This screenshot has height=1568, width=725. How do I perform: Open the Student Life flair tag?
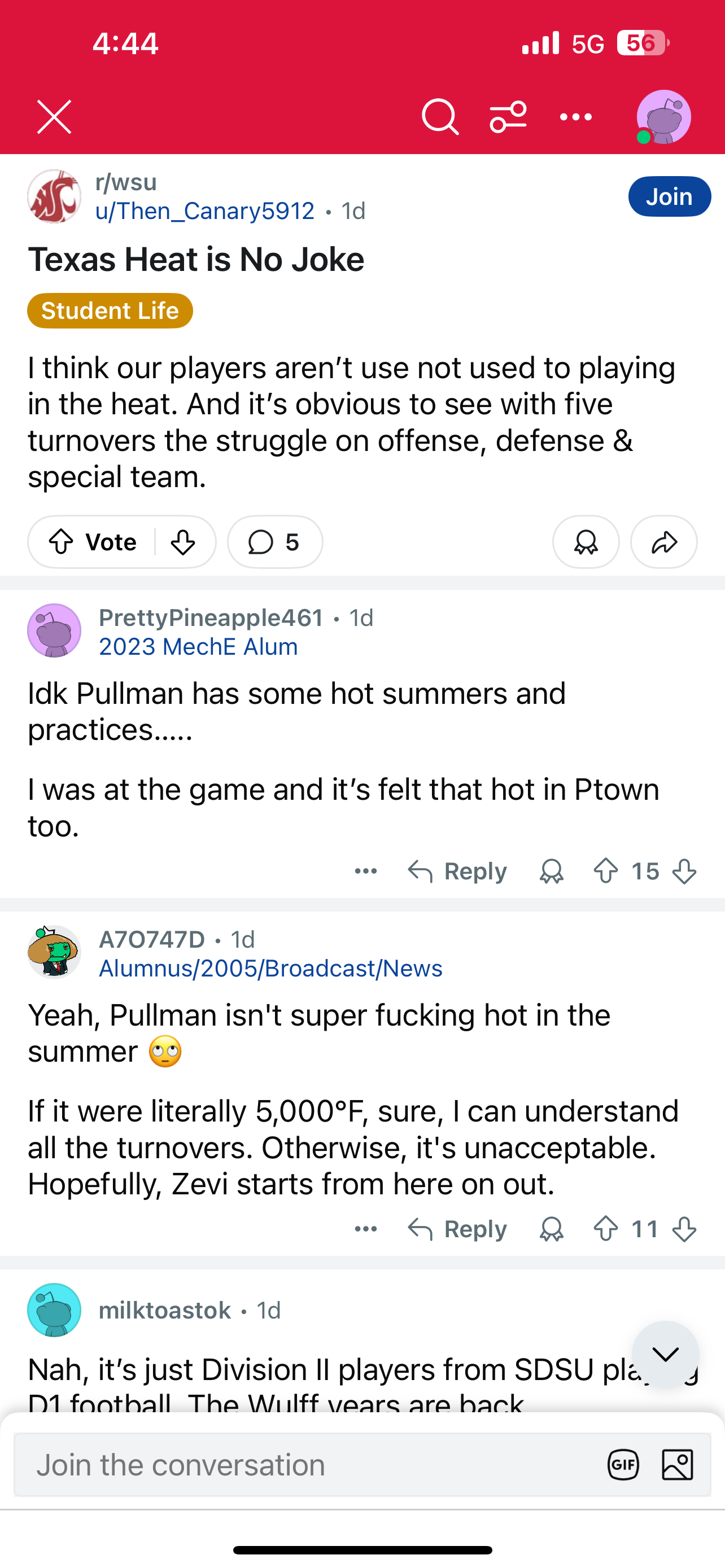(x=110, y=310)
